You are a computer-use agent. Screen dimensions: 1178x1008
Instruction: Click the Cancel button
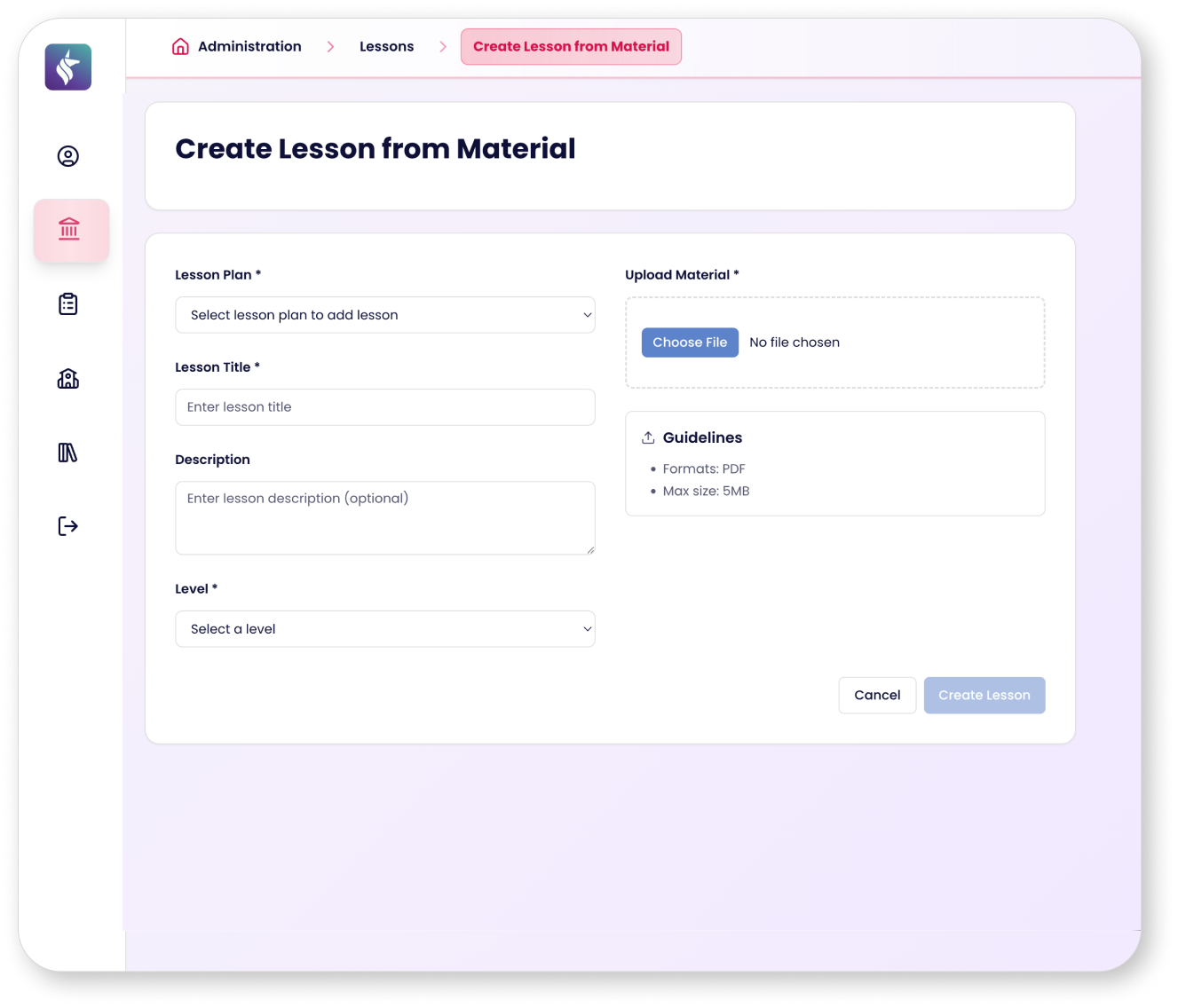click(x=876, y=696)
